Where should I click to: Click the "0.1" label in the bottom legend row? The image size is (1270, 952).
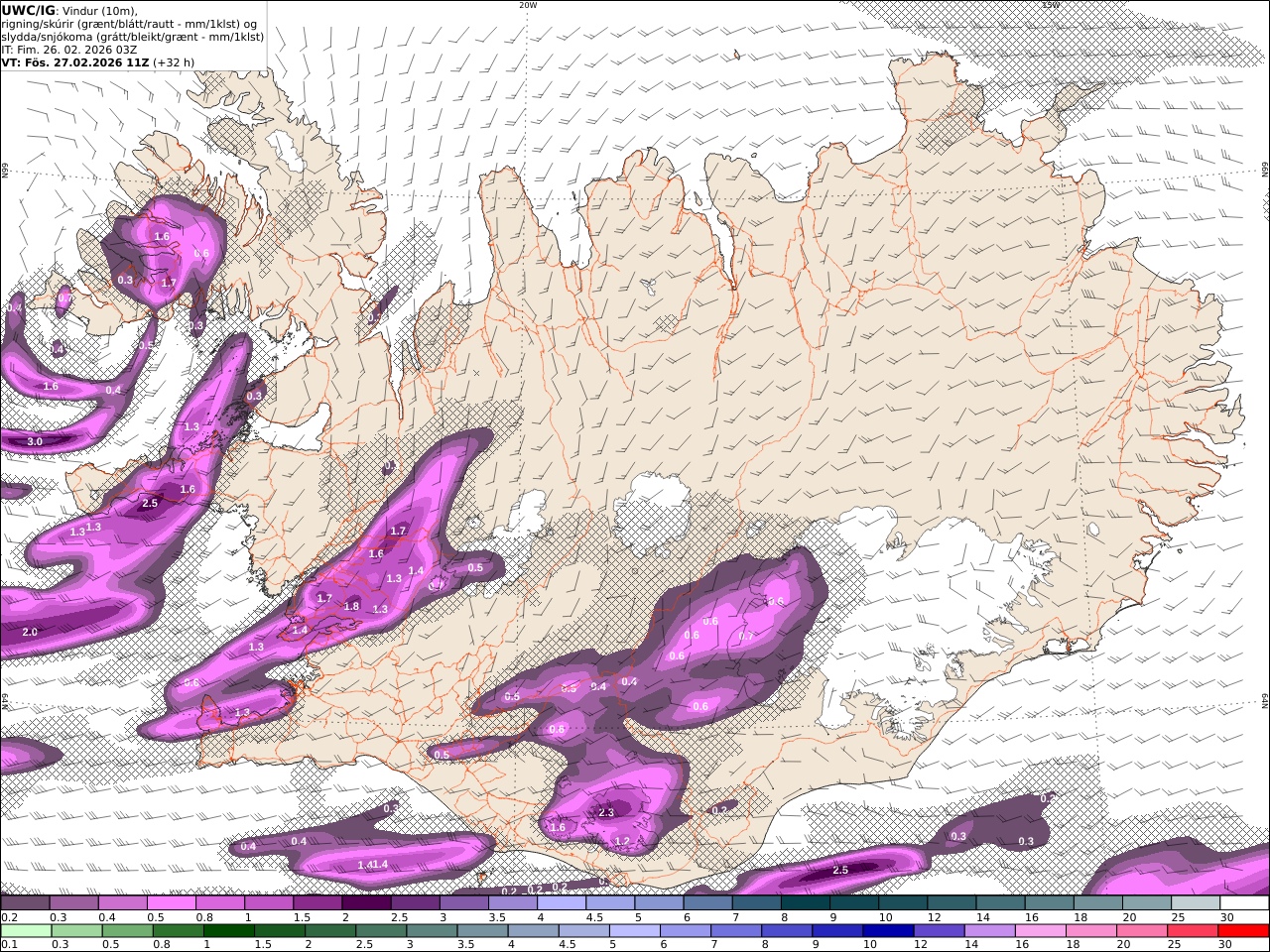9,944
